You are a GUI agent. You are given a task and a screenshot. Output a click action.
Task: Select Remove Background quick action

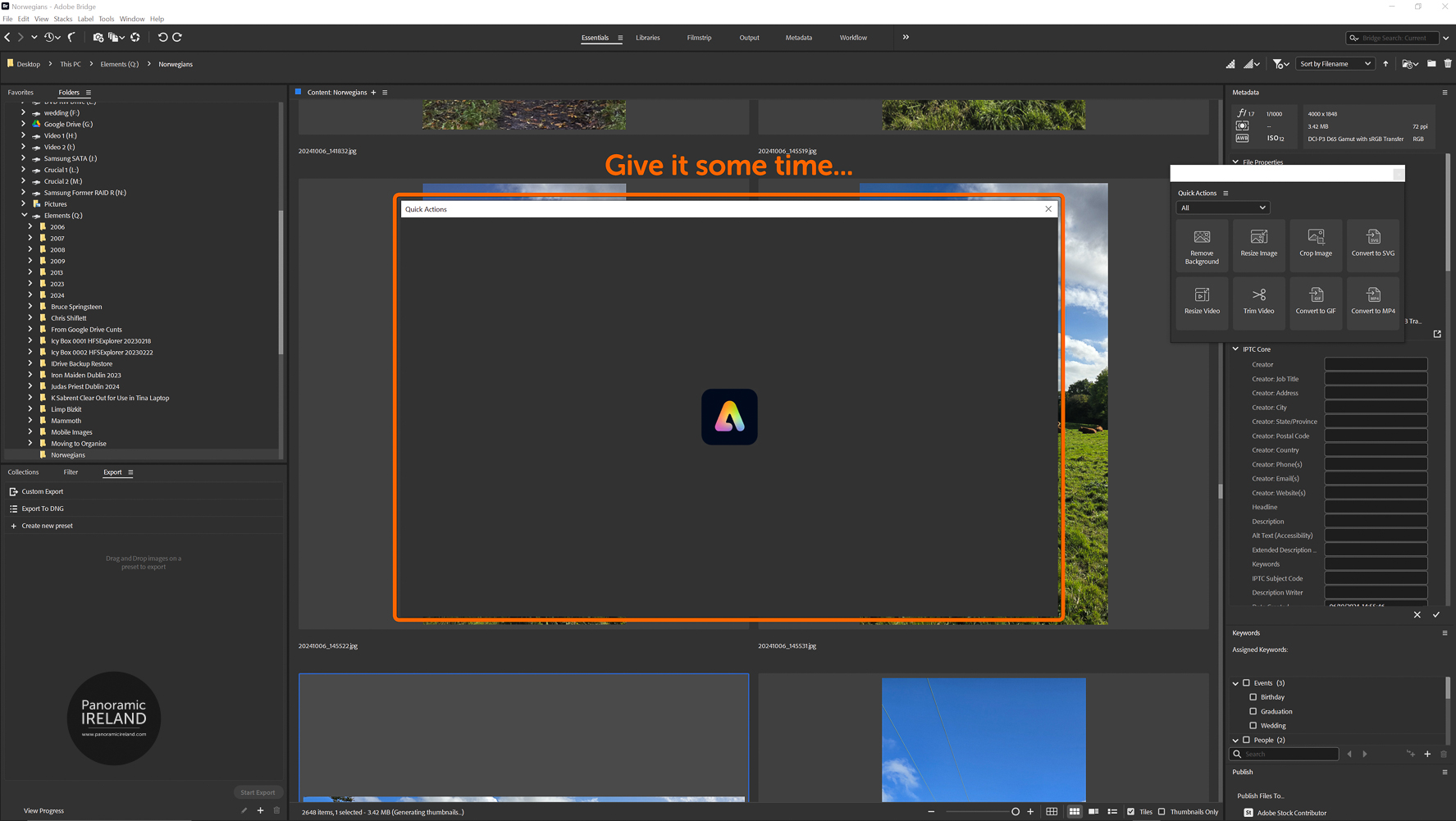coord(1202,246)
